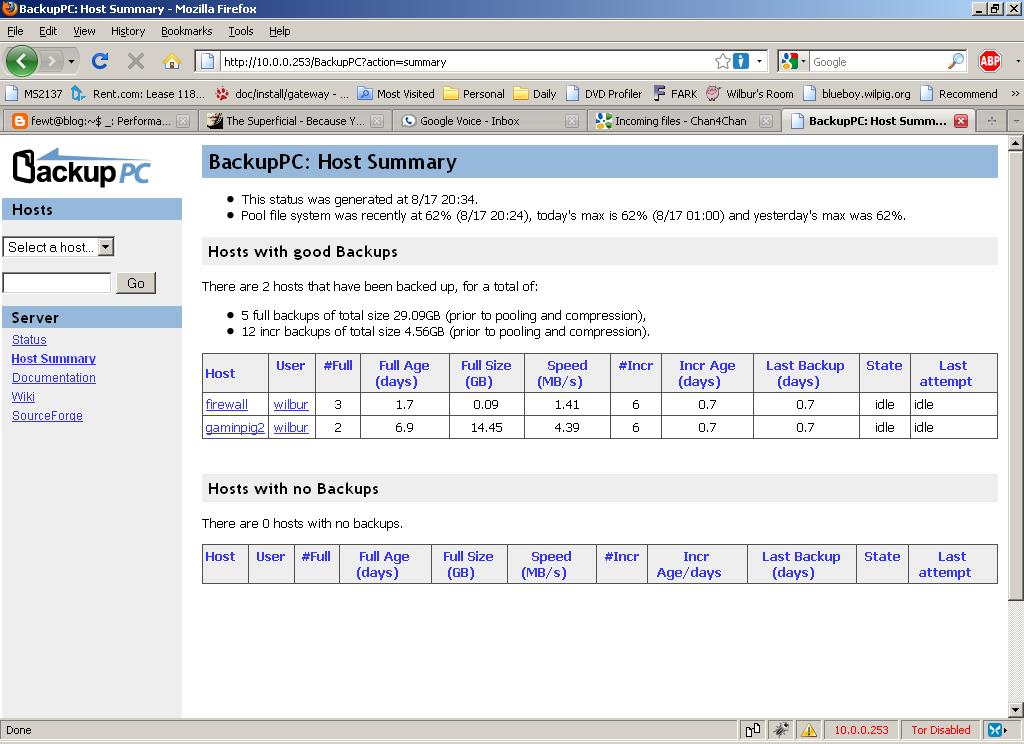
Task: Click the Google search input box
Action: pos(878,61)
